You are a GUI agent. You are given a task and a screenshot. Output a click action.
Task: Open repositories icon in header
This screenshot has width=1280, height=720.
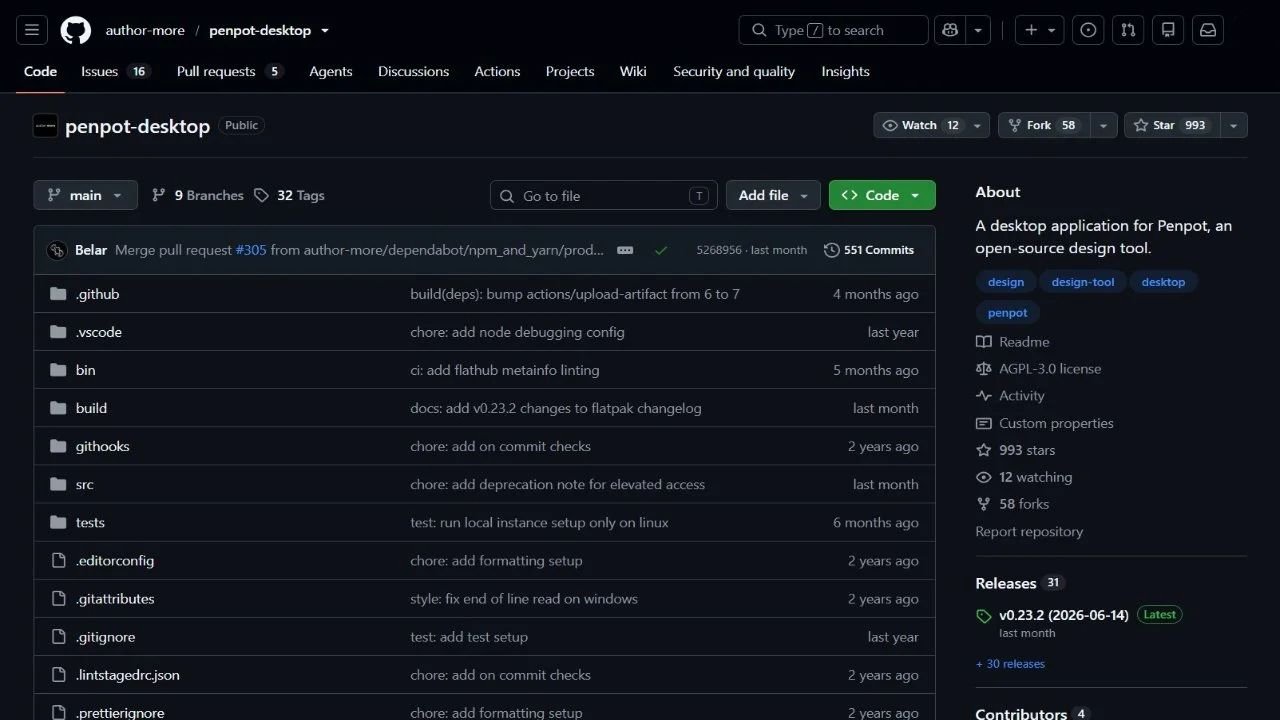1168,30
